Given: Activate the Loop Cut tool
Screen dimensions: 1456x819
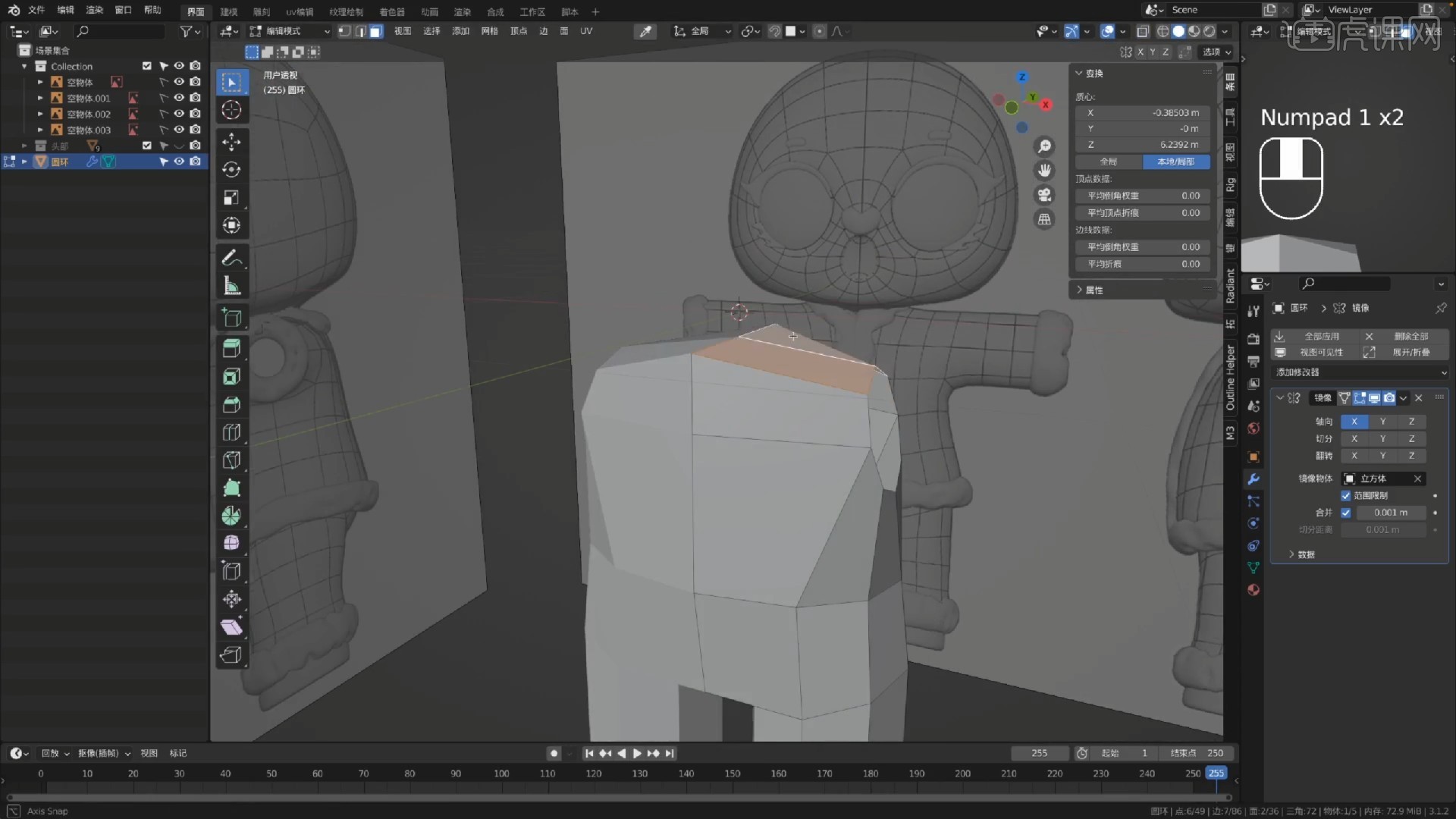Looking at the screenshot, I should (232, 433).
